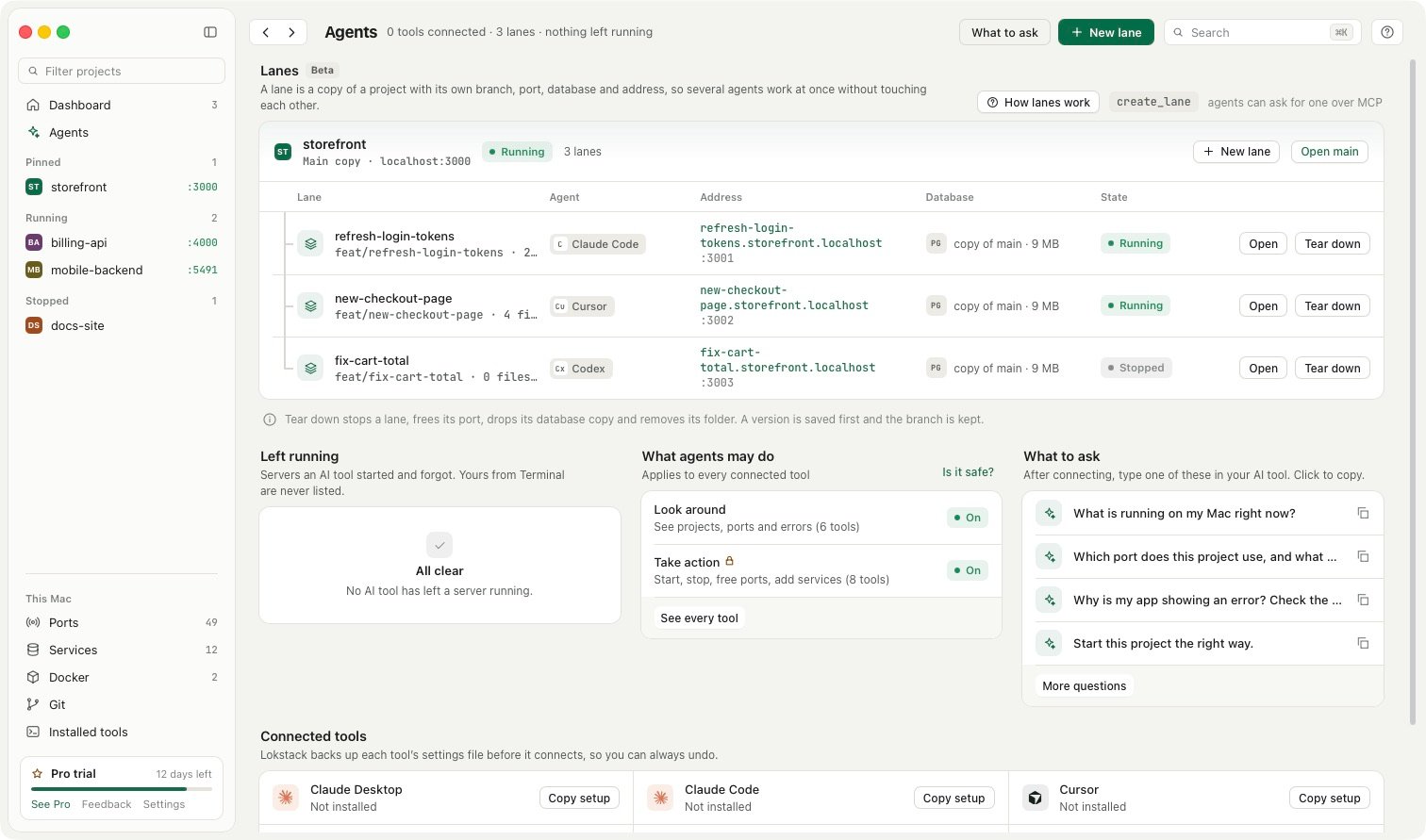1426x840 pixels.
Task: Click the Search field in top bar
Action: point(1262,32)
